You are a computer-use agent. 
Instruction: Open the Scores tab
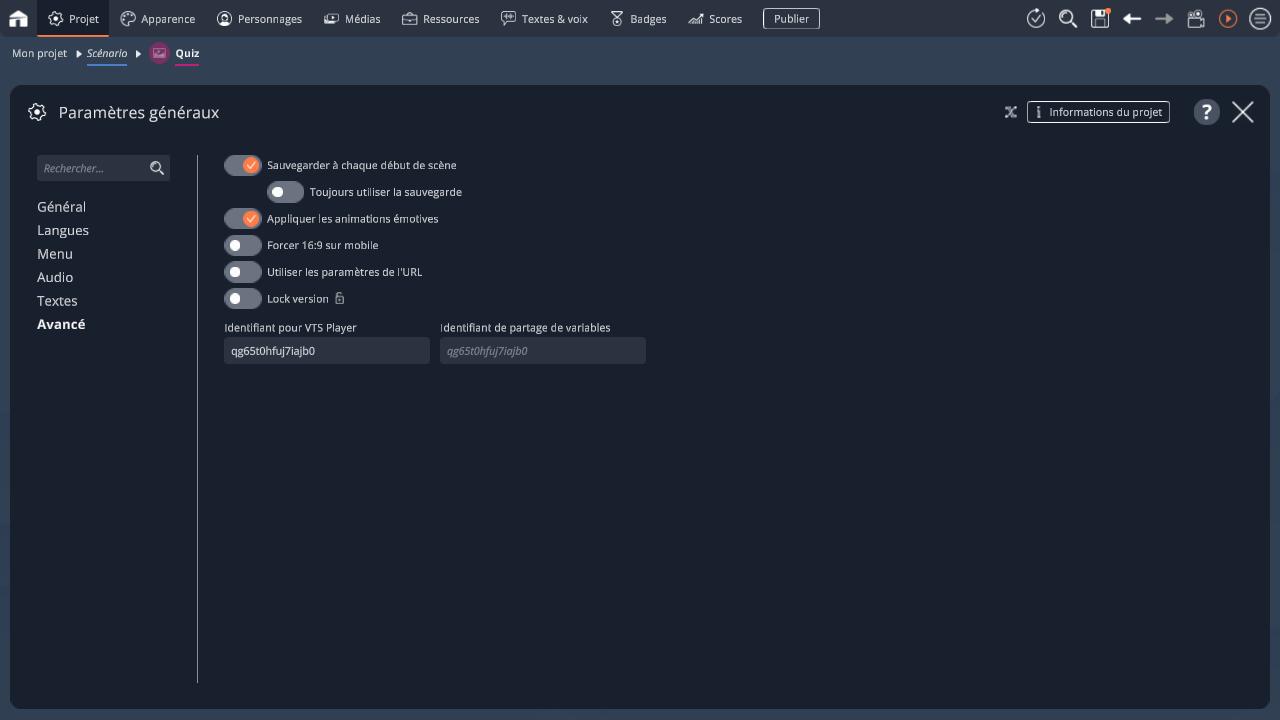coord(715,18)
